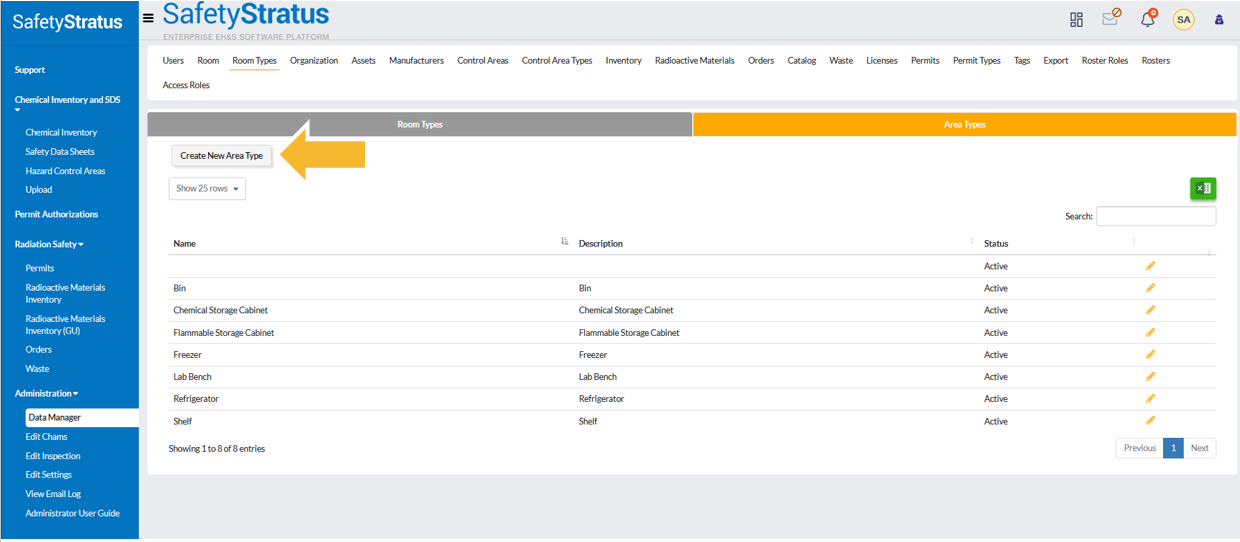Screen dimensions: 1240x542
Task: Click the edit pencil for Freezer
Action: coord(1150,354)
